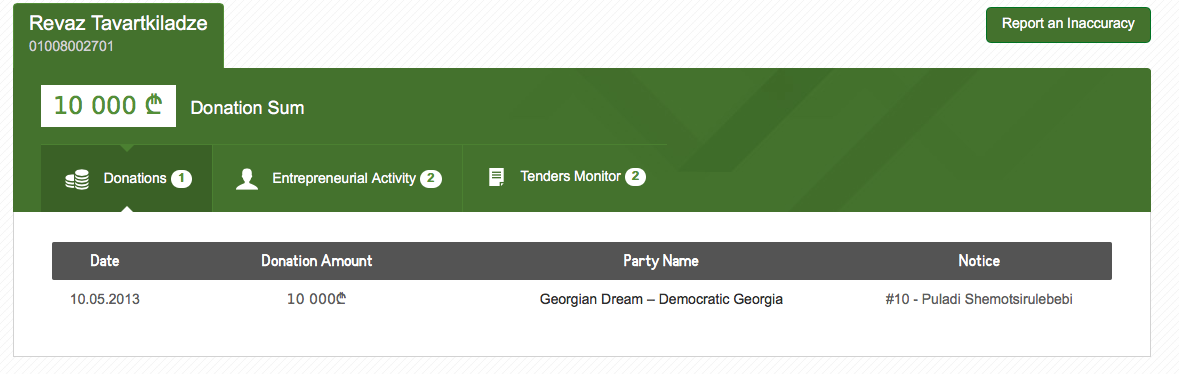
Task: Switch to the Entrepreneurial Activity tab
Action: coord(338,178)
